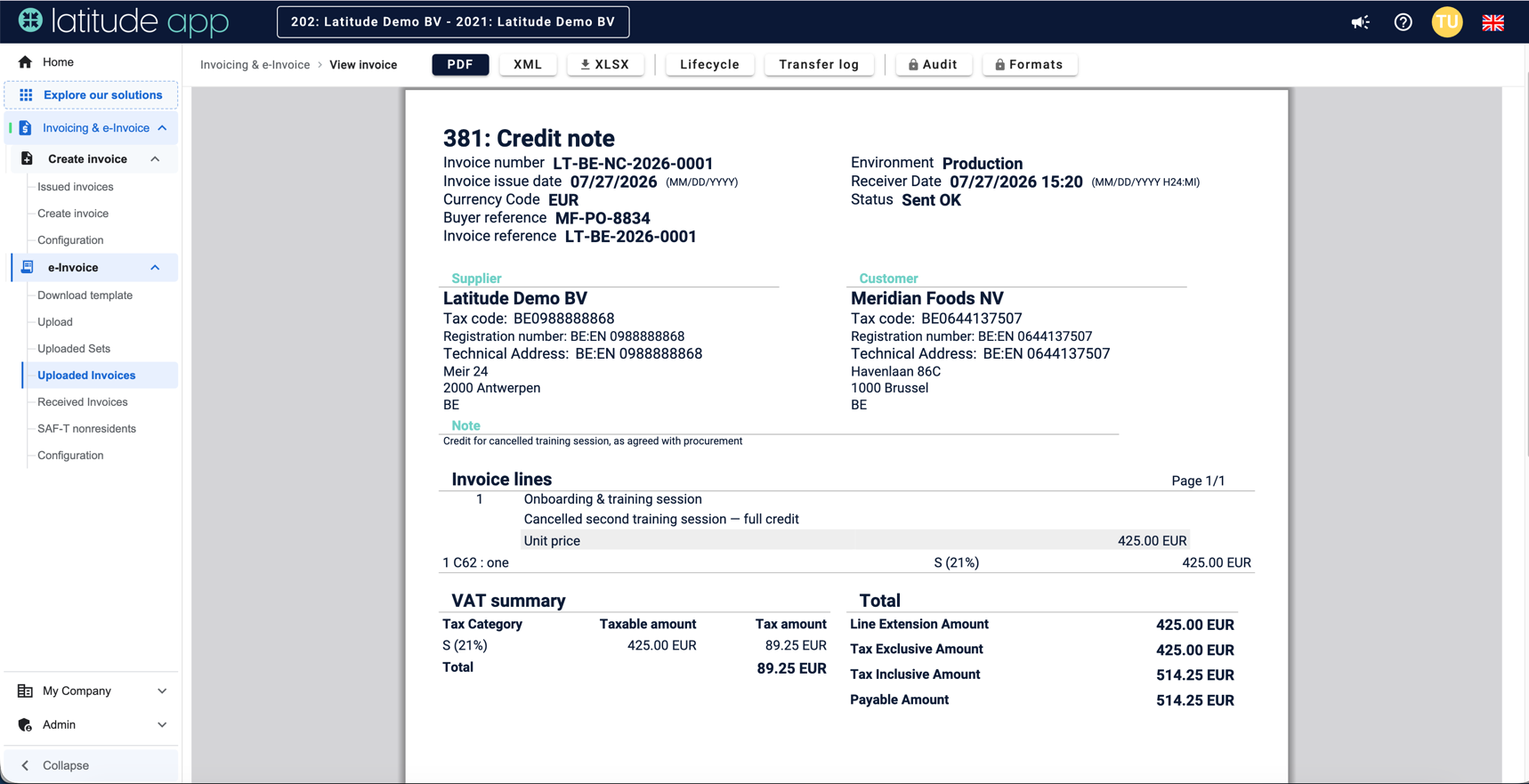The image size is (1529, 784).
Task: Switch to the XML view
Action: coord(528,65)
